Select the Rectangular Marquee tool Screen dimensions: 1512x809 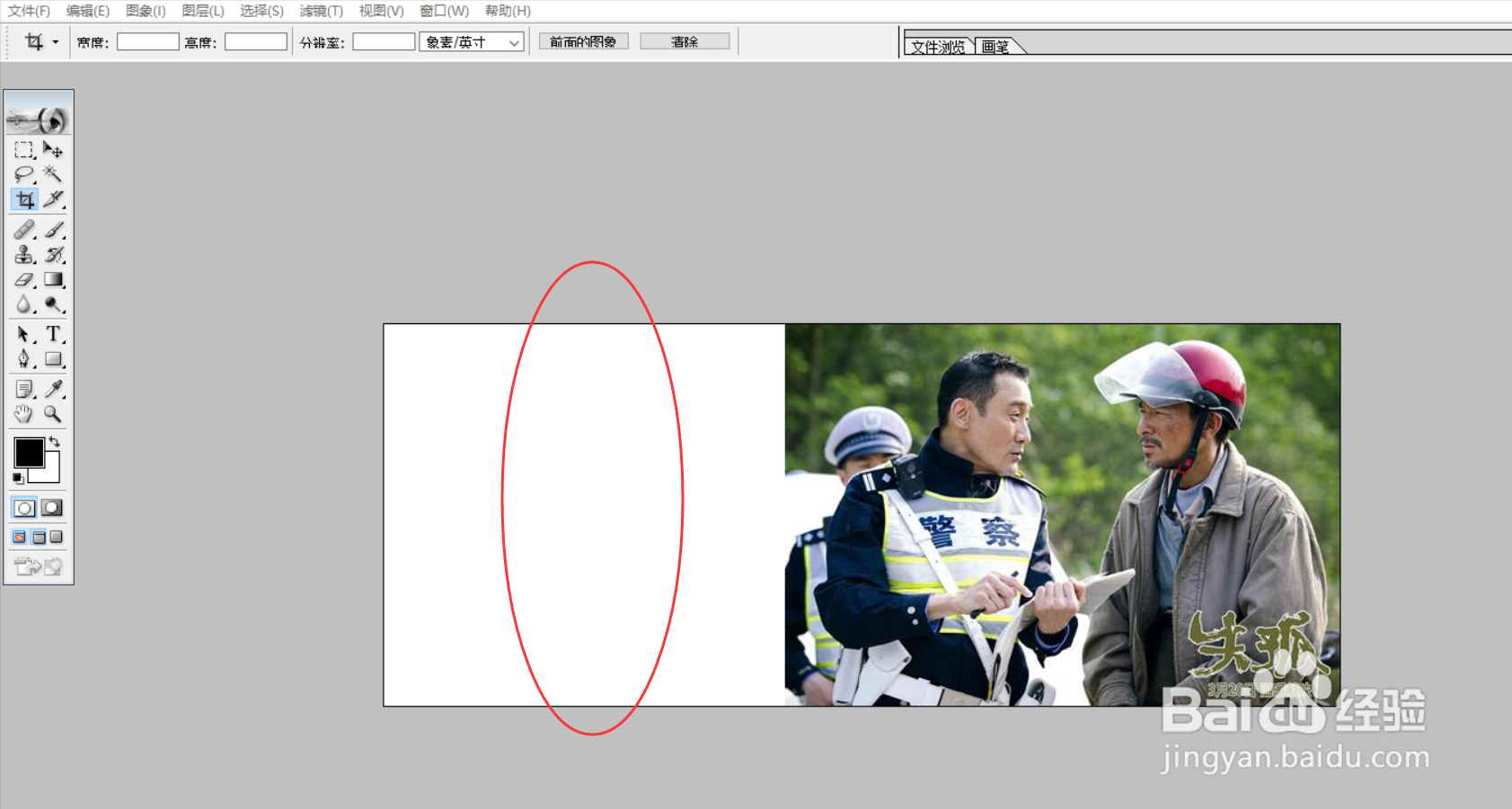[x=24, y=150]
